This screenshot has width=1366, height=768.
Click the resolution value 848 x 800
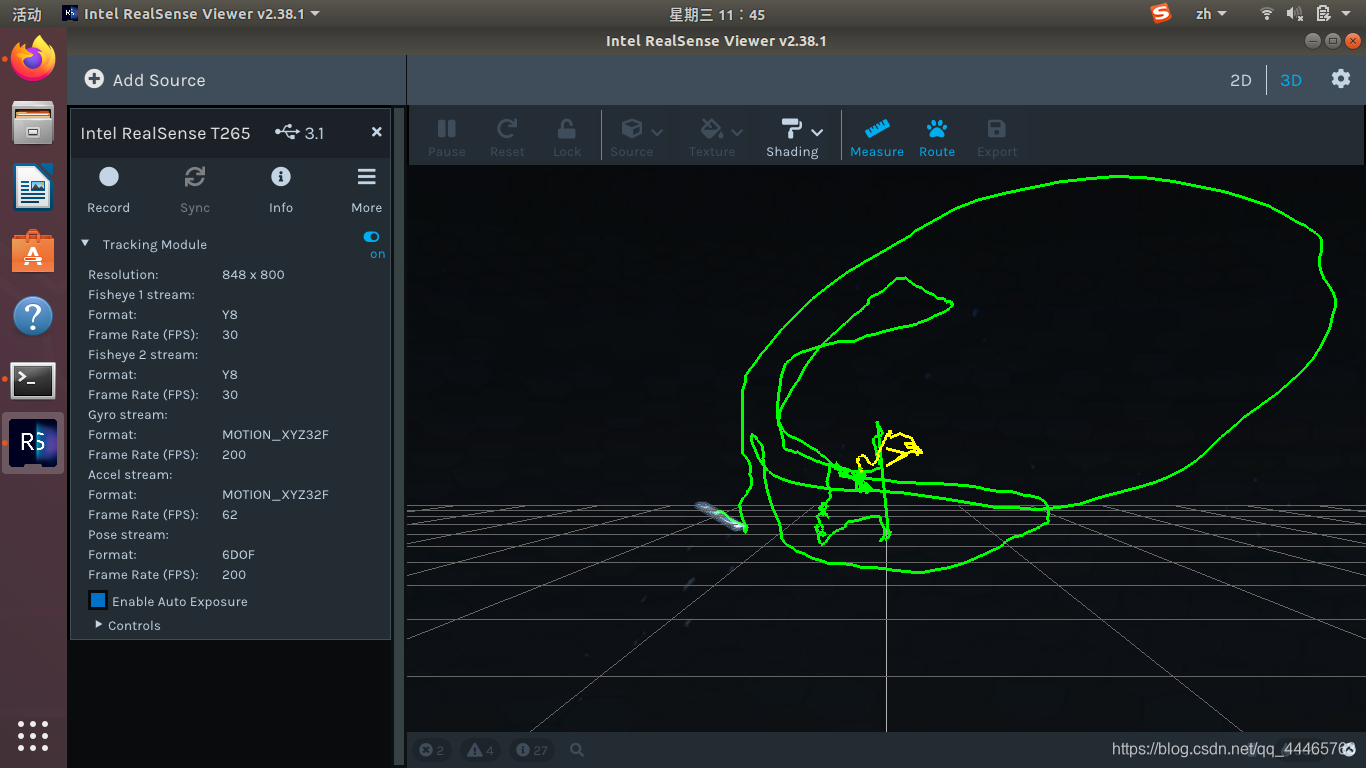coord(253,274)
